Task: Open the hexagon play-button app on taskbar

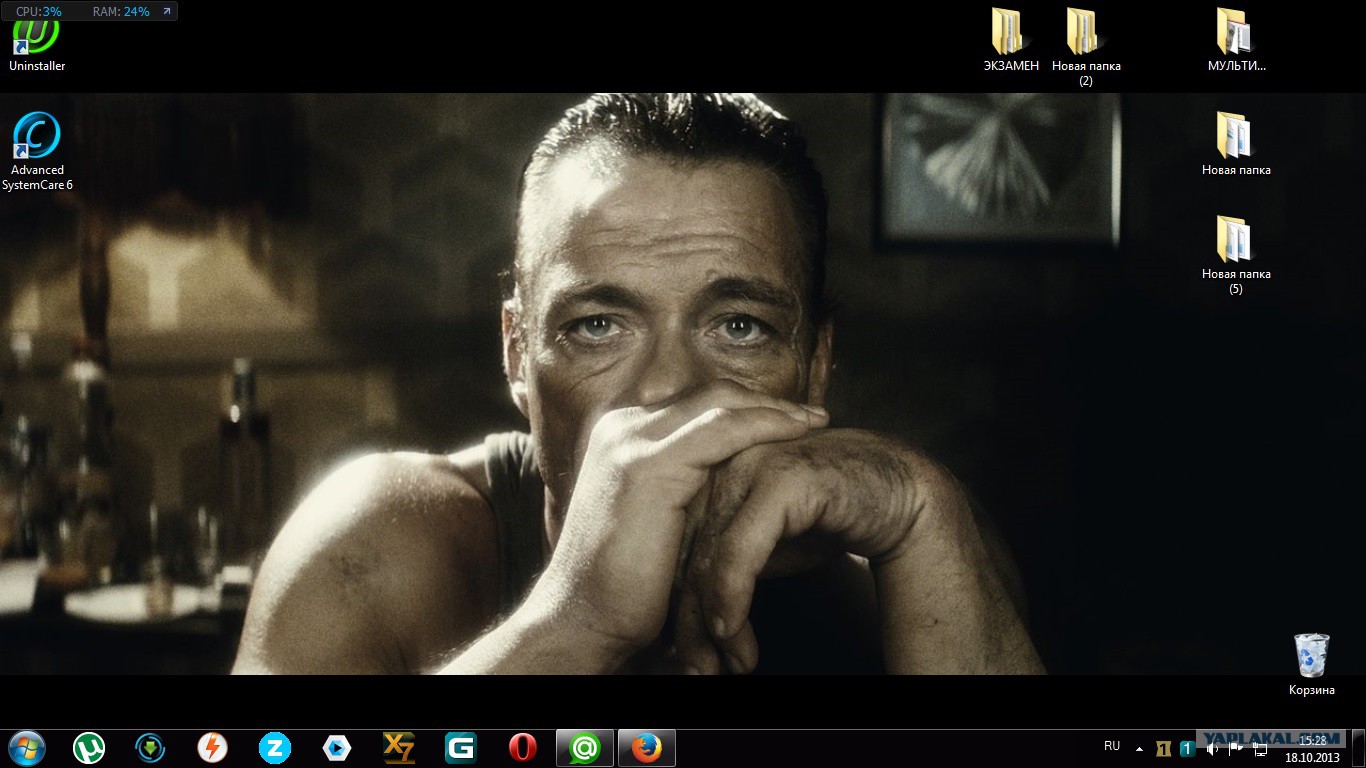Action: tap(337, 747)
